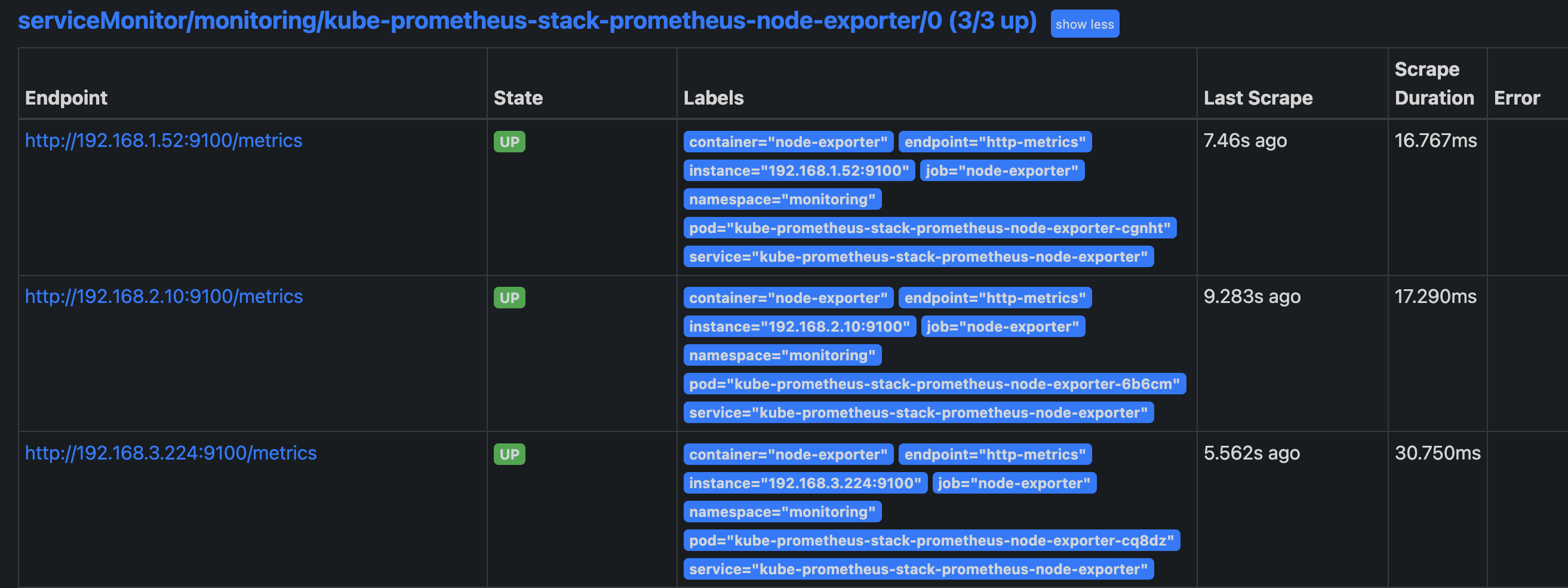Select the pod label ending in cgnht
Image resolution: width=1568 pixels, height=588 pixels.
click(x=930, y=228)
